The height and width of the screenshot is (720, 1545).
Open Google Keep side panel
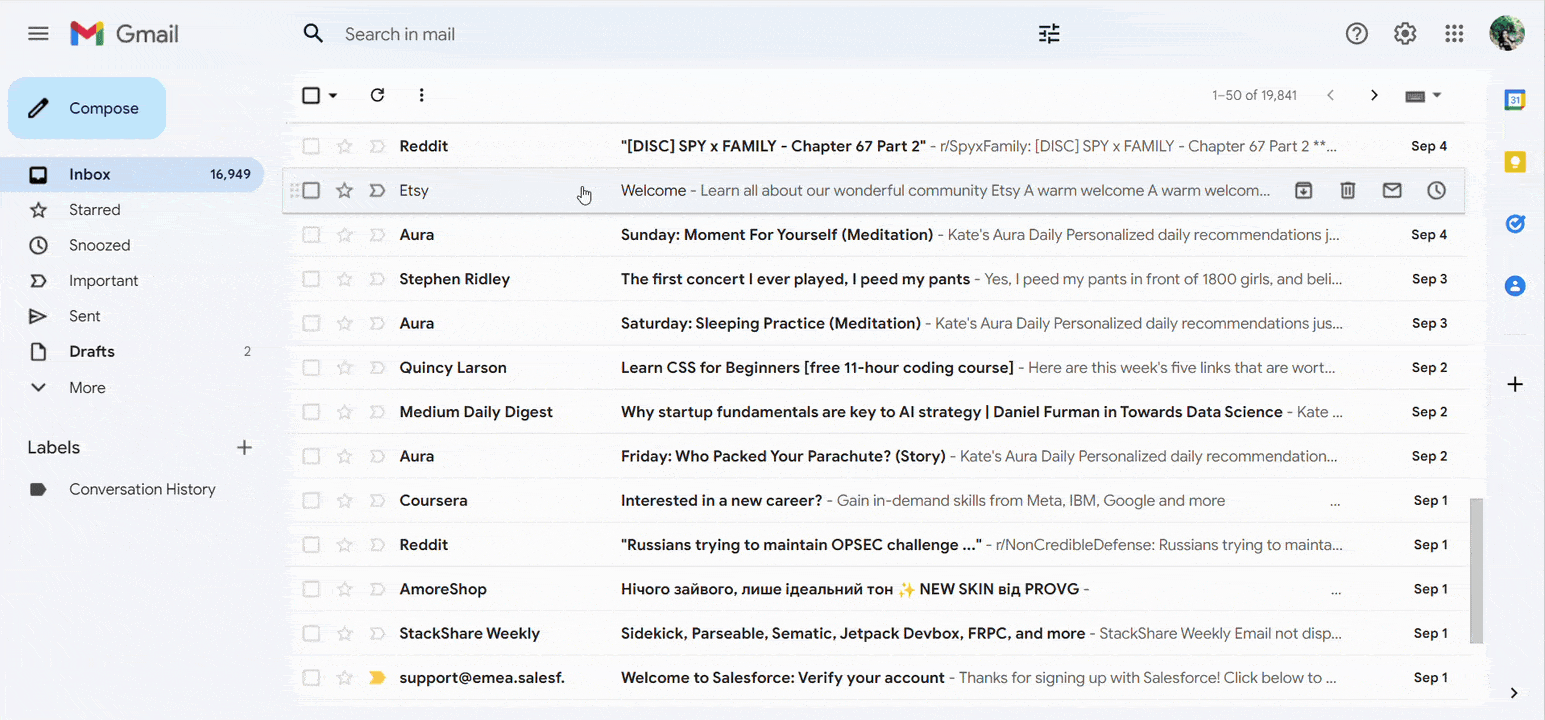point(1515,162)
